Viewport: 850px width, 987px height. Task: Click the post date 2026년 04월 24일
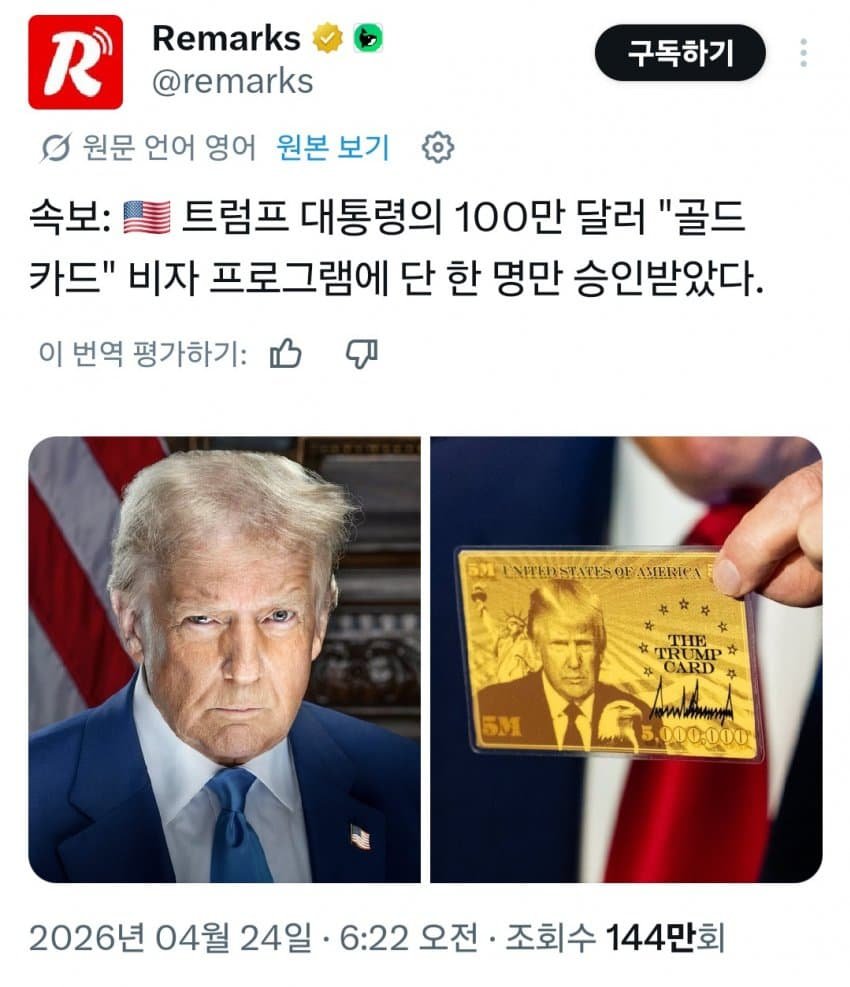(170, 938)
